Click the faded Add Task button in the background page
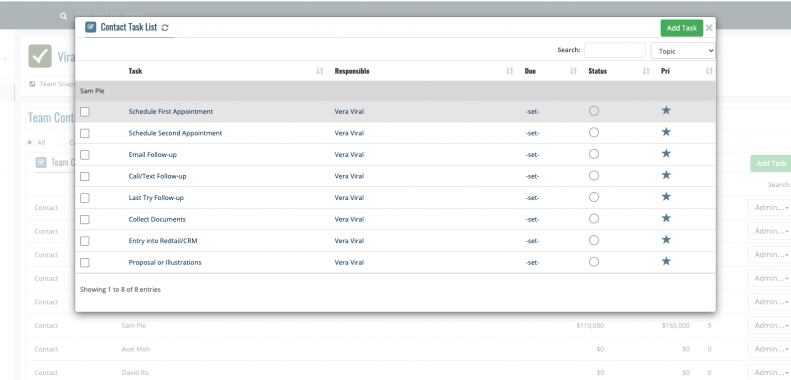 coord(771,164)
